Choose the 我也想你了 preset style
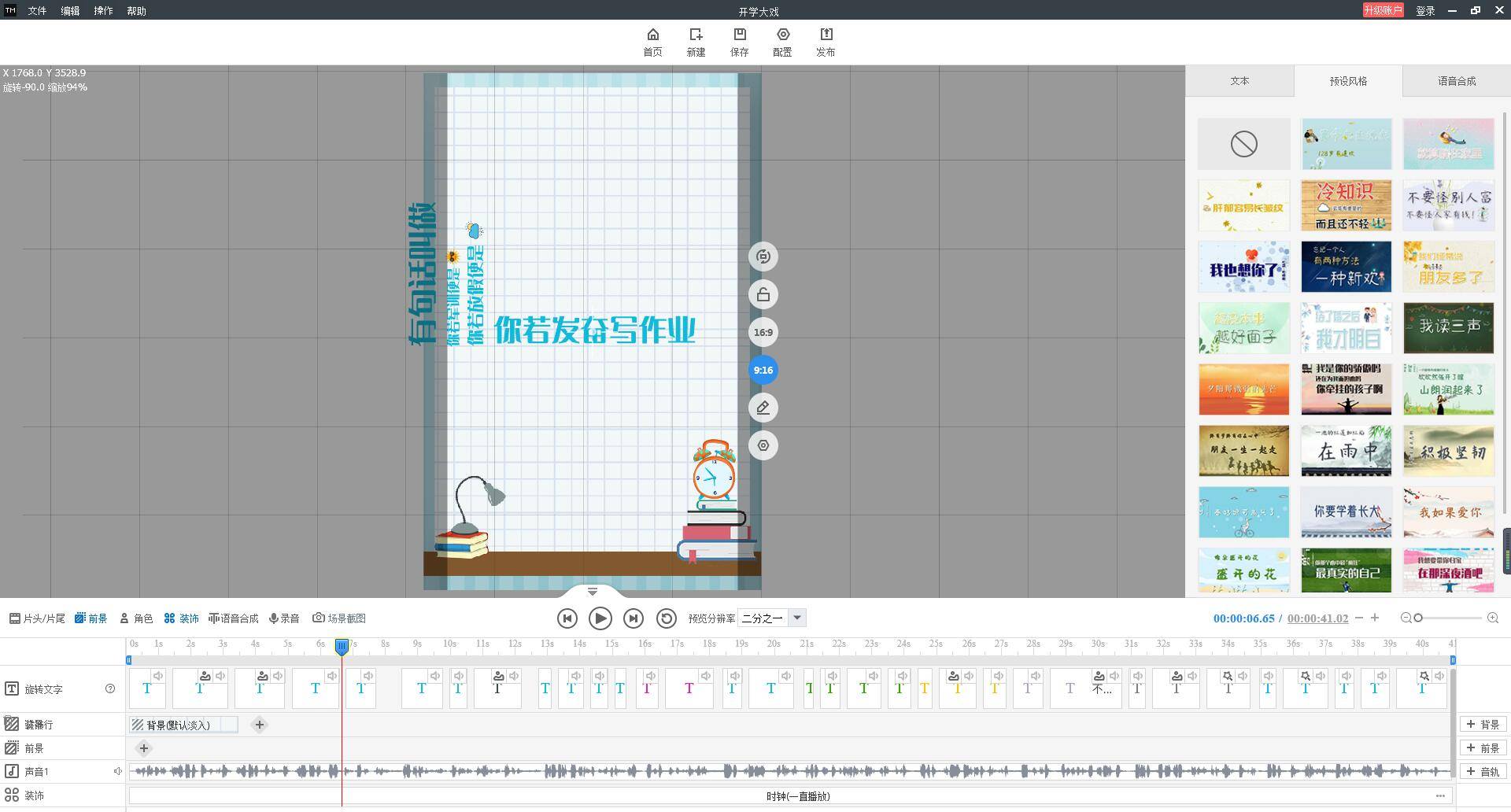 coord(1244,267)
